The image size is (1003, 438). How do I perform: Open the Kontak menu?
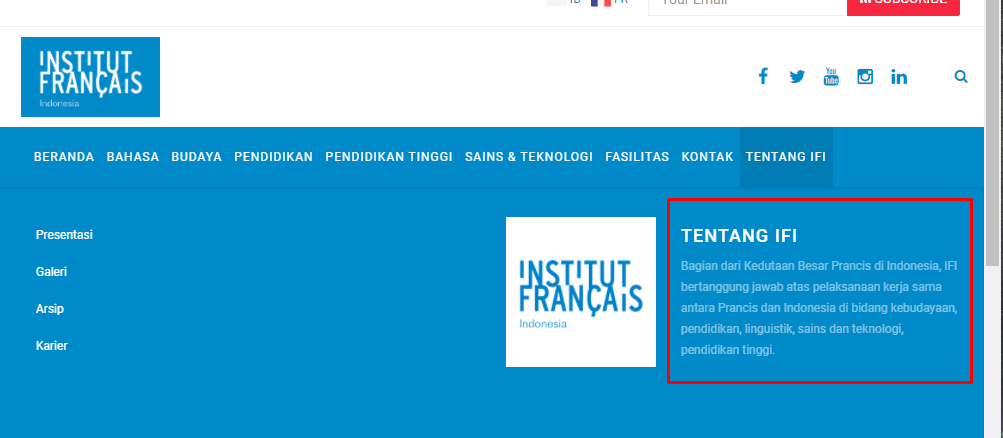point(707,157)
